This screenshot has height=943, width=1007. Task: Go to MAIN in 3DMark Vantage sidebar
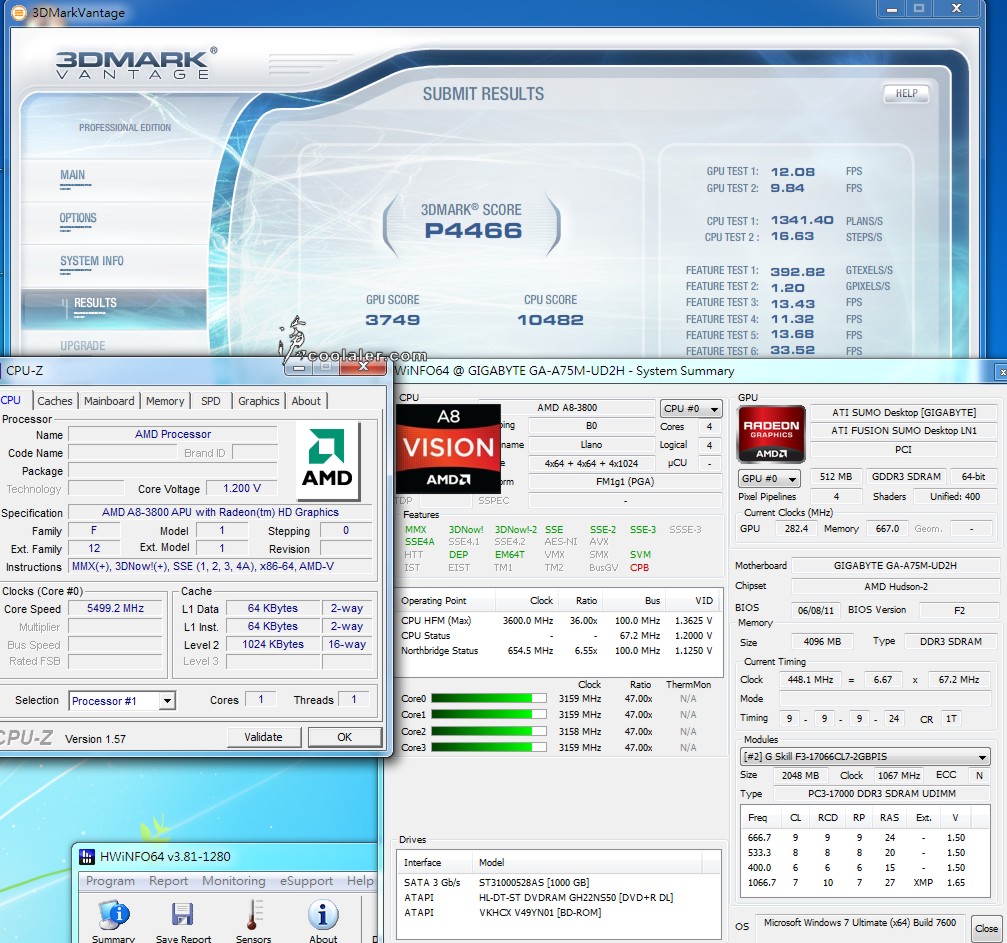[73, 175]
